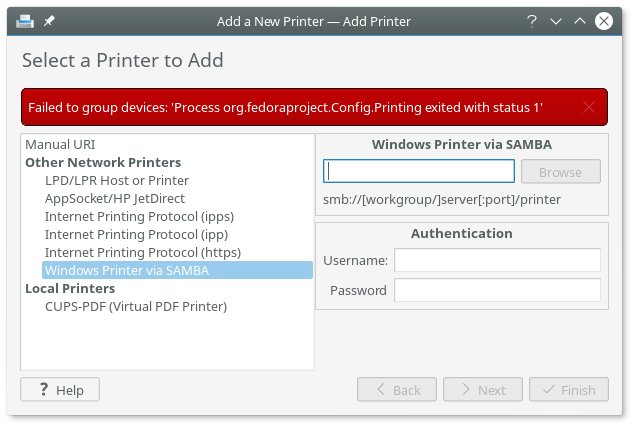Click the Authentication heading
Screen dimensions: 635x428
(462, 234)
